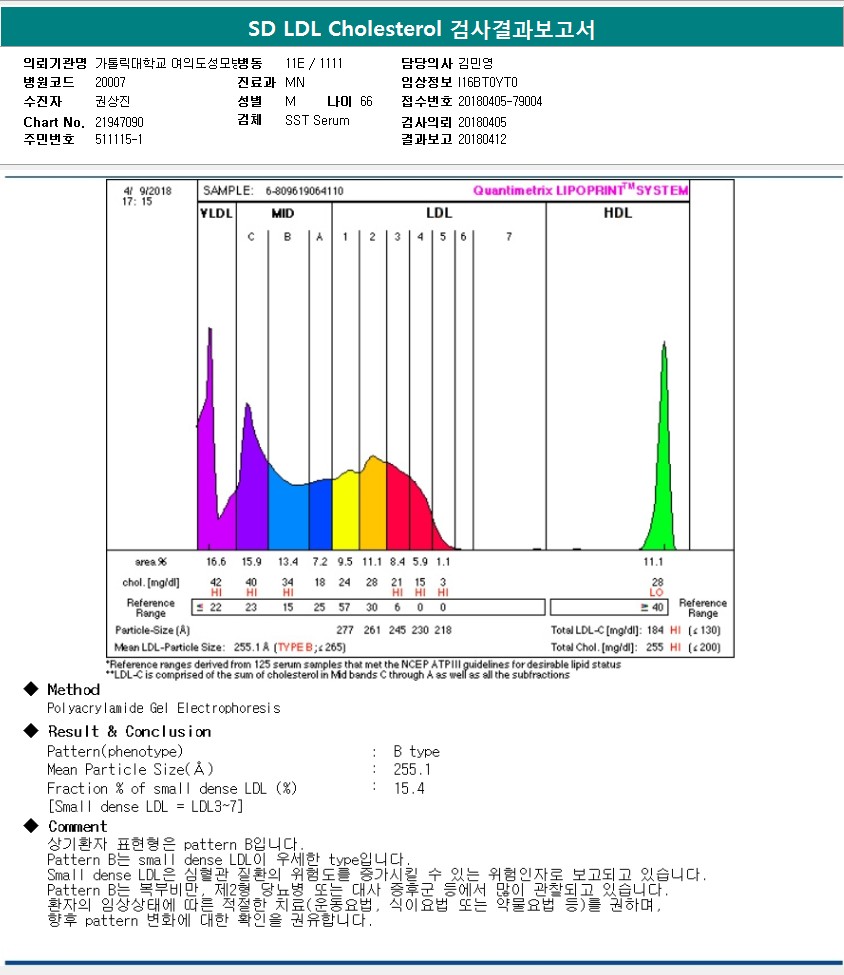The width and height of the screenshot is (844, 975).
Task: Select MID B cholesterol value 34
Action: (x=287, y=582)
